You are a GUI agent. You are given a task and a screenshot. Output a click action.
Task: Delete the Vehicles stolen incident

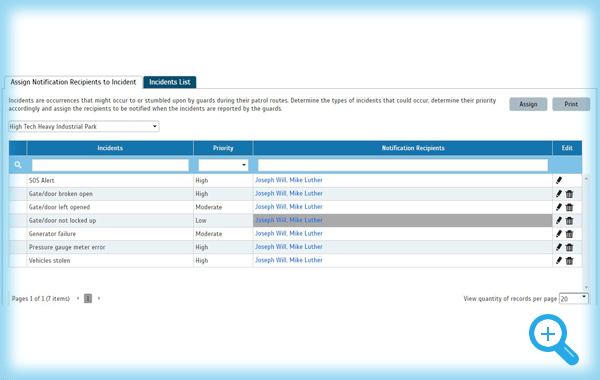tap(570, 261)
